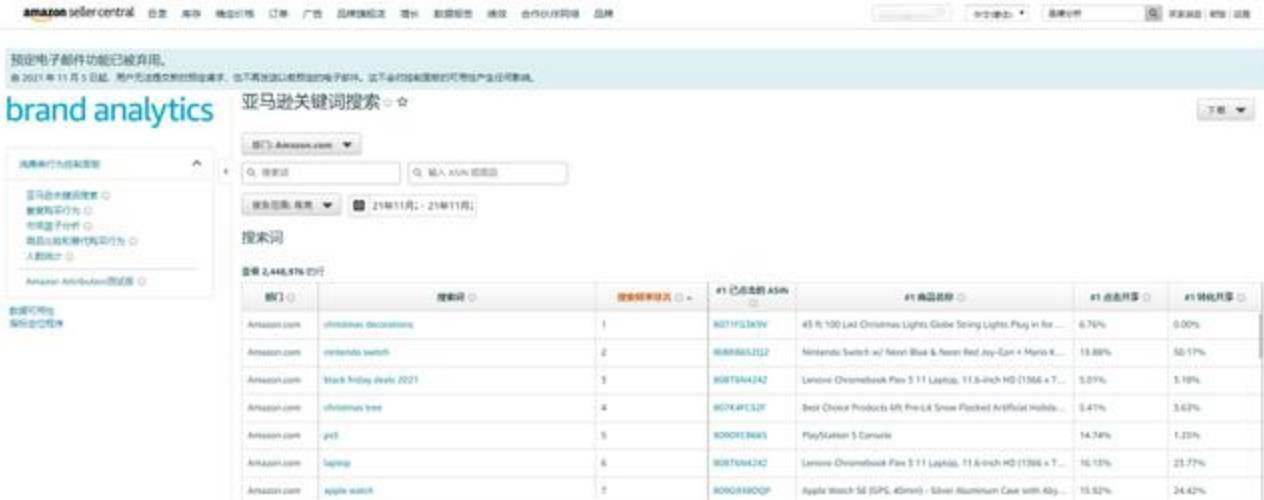
Task: Click info icon in 搜索词 column header
Action: click(472, 298)
